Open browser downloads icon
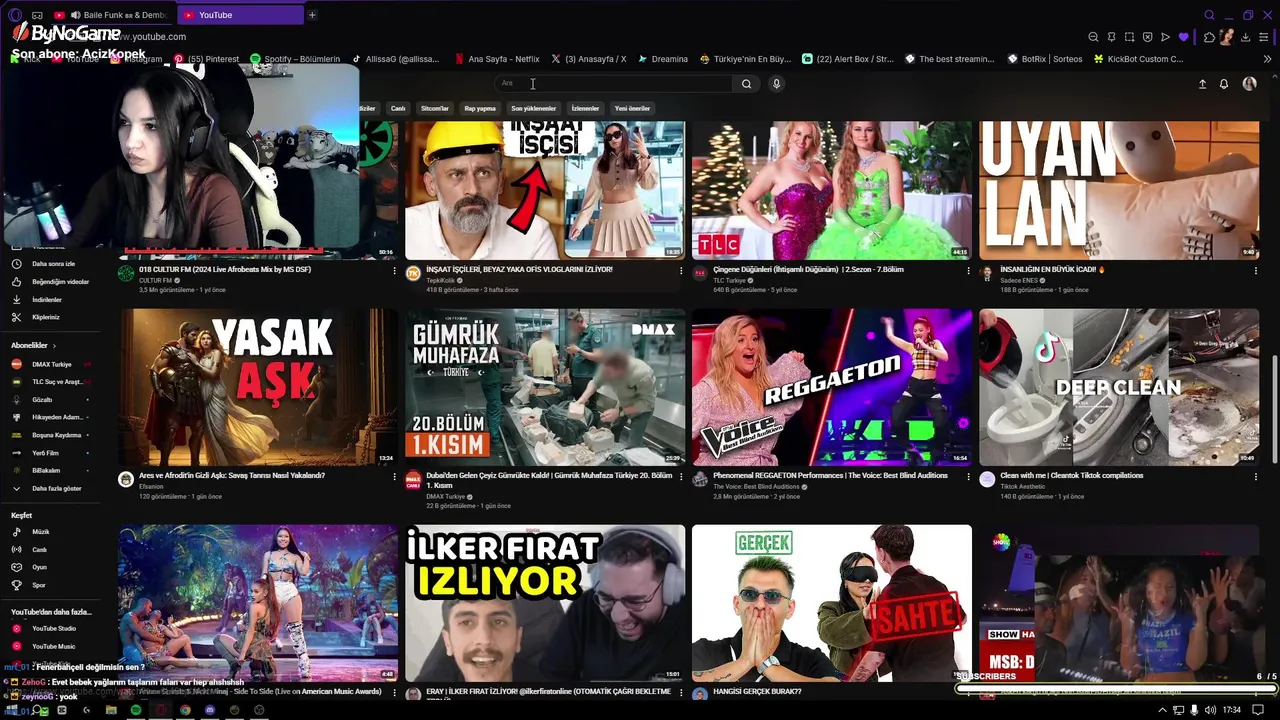This screenshot has width=1280, height=720. [x=1245, y=37]
